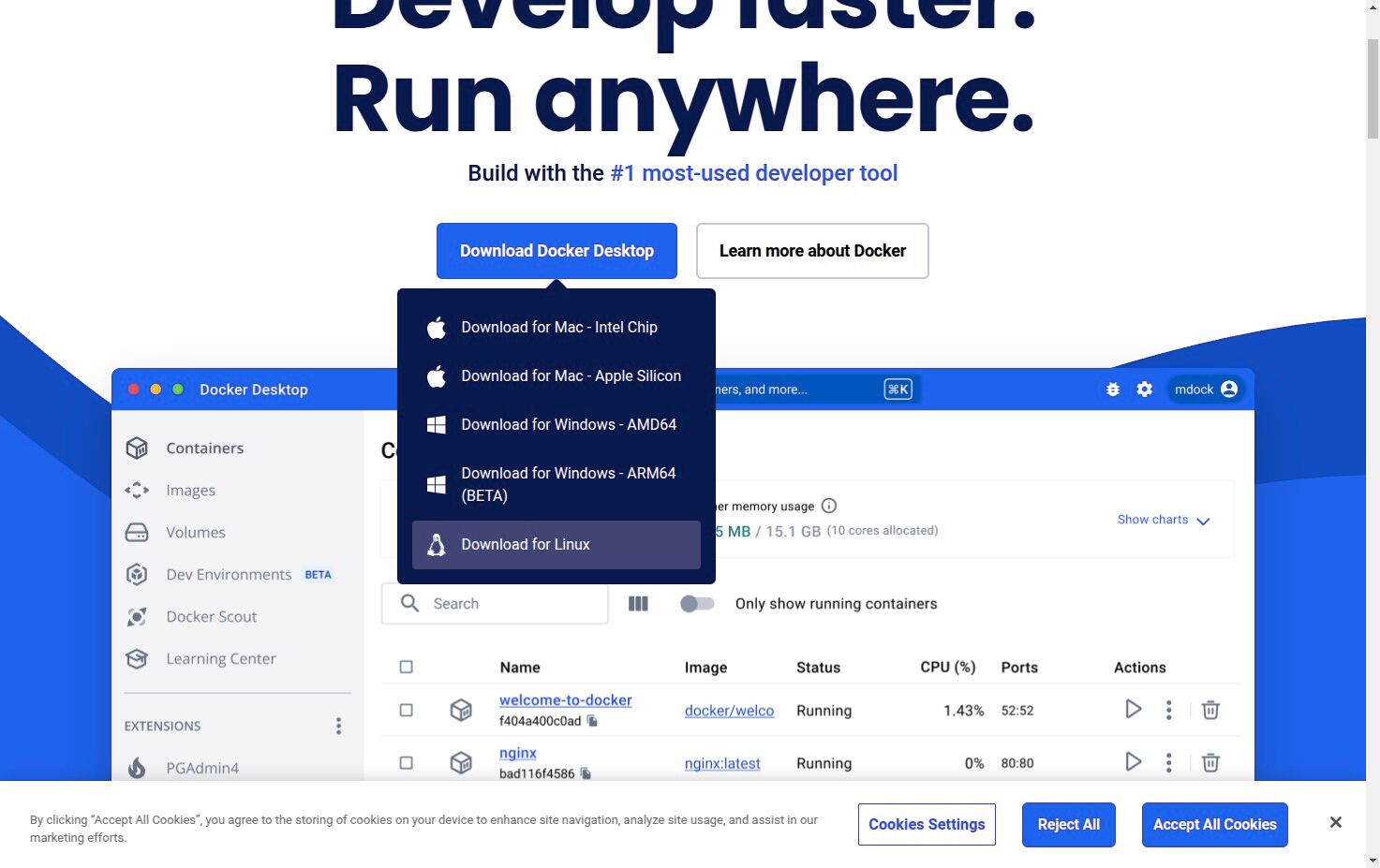Click the Name column header

tap(520, 668)
